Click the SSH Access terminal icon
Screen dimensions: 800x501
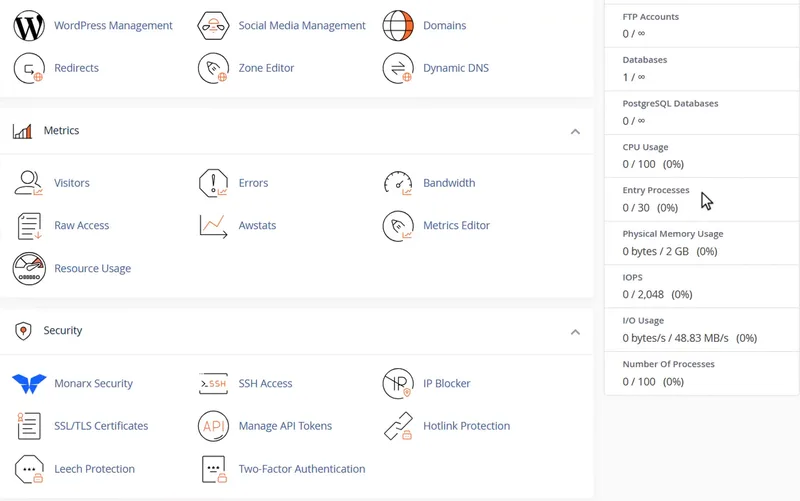click(213, 384)
